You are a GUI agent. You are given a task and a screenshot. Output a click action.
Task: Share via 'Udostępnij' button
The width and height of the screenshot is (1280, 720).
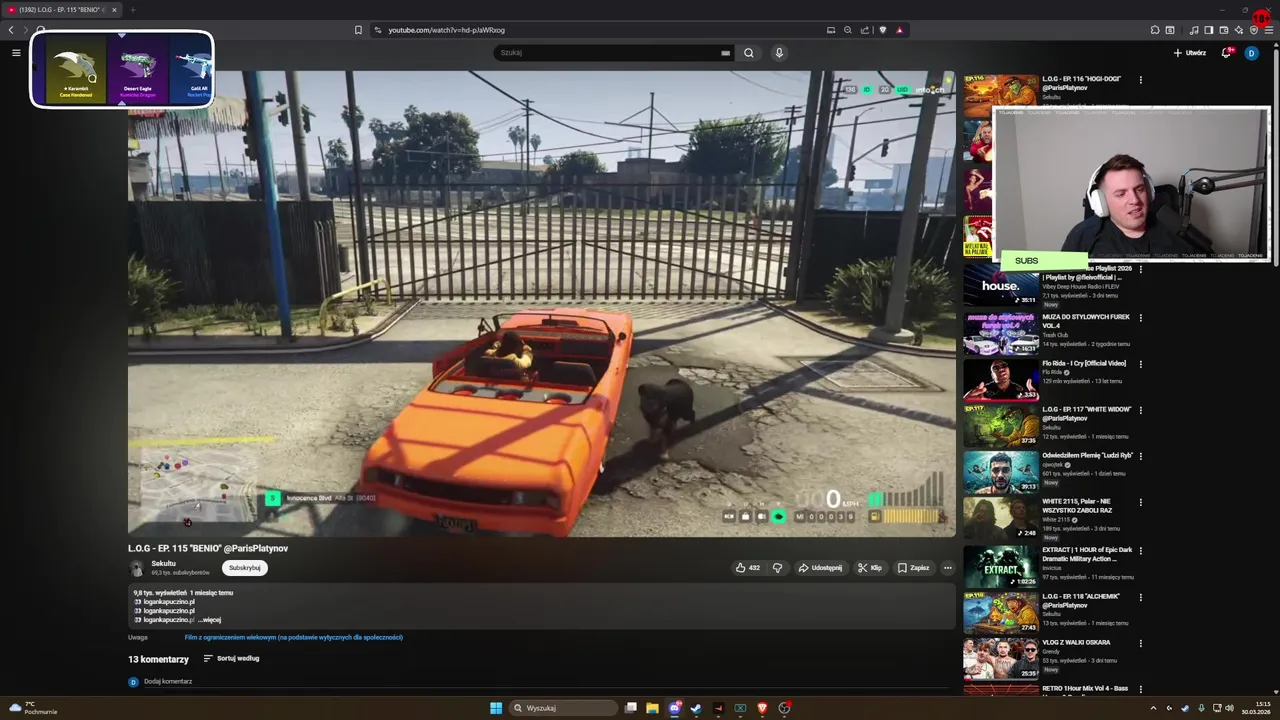pyautogui.click(x=820, y=568)
